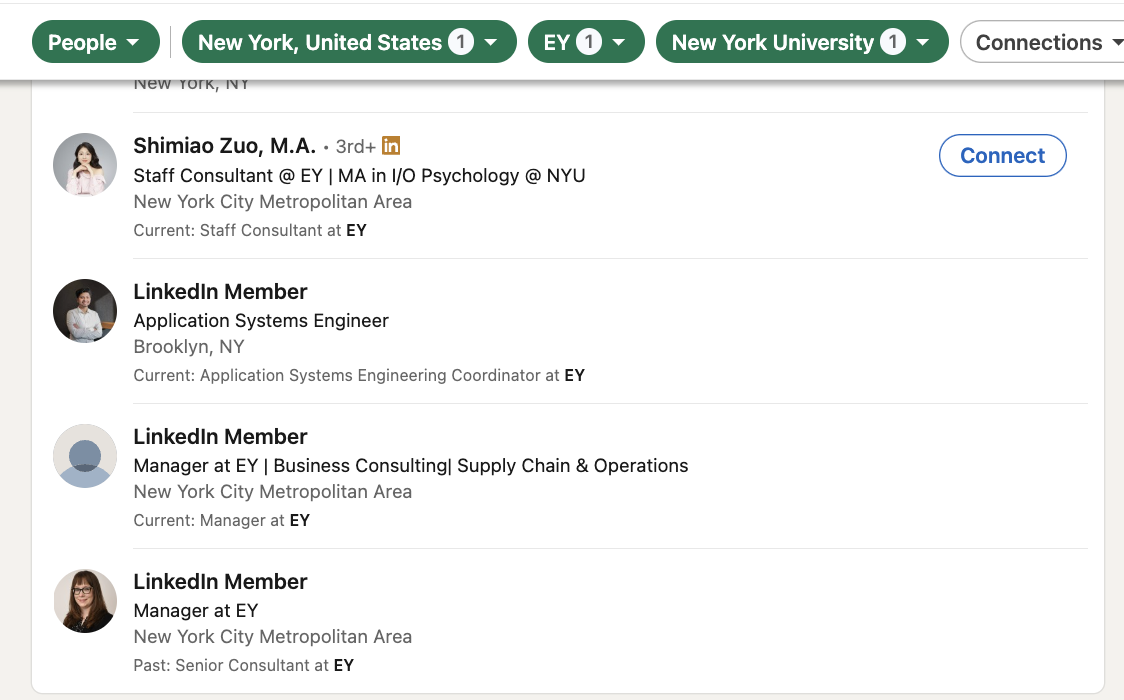Expand the EY company filter

(585, 42)
